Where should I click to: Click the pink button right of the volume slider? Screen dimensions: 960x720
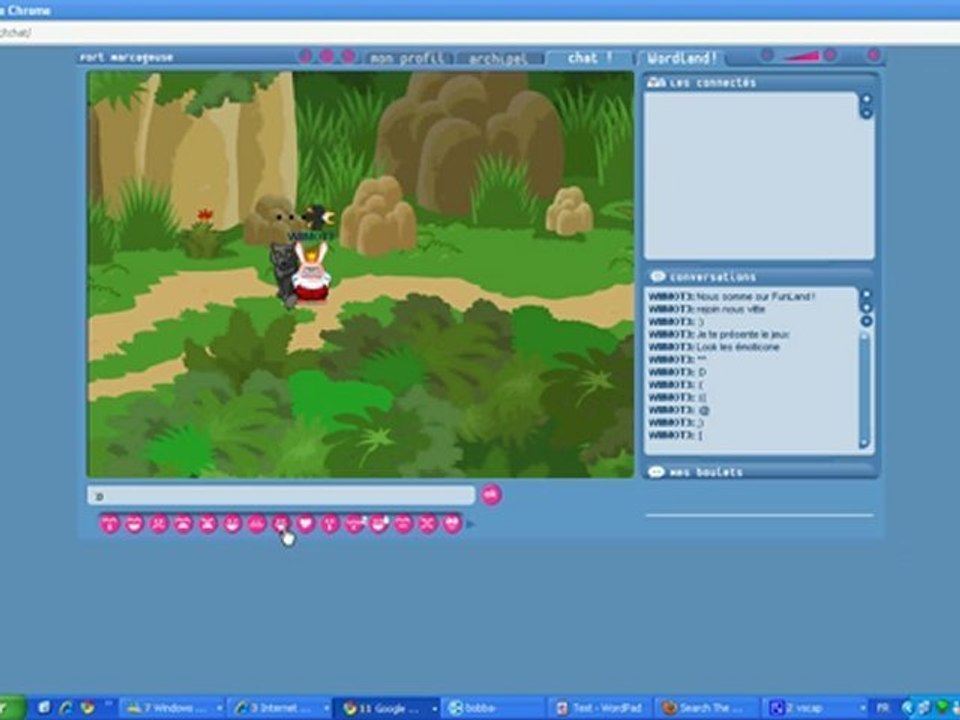tap(830, 55)
